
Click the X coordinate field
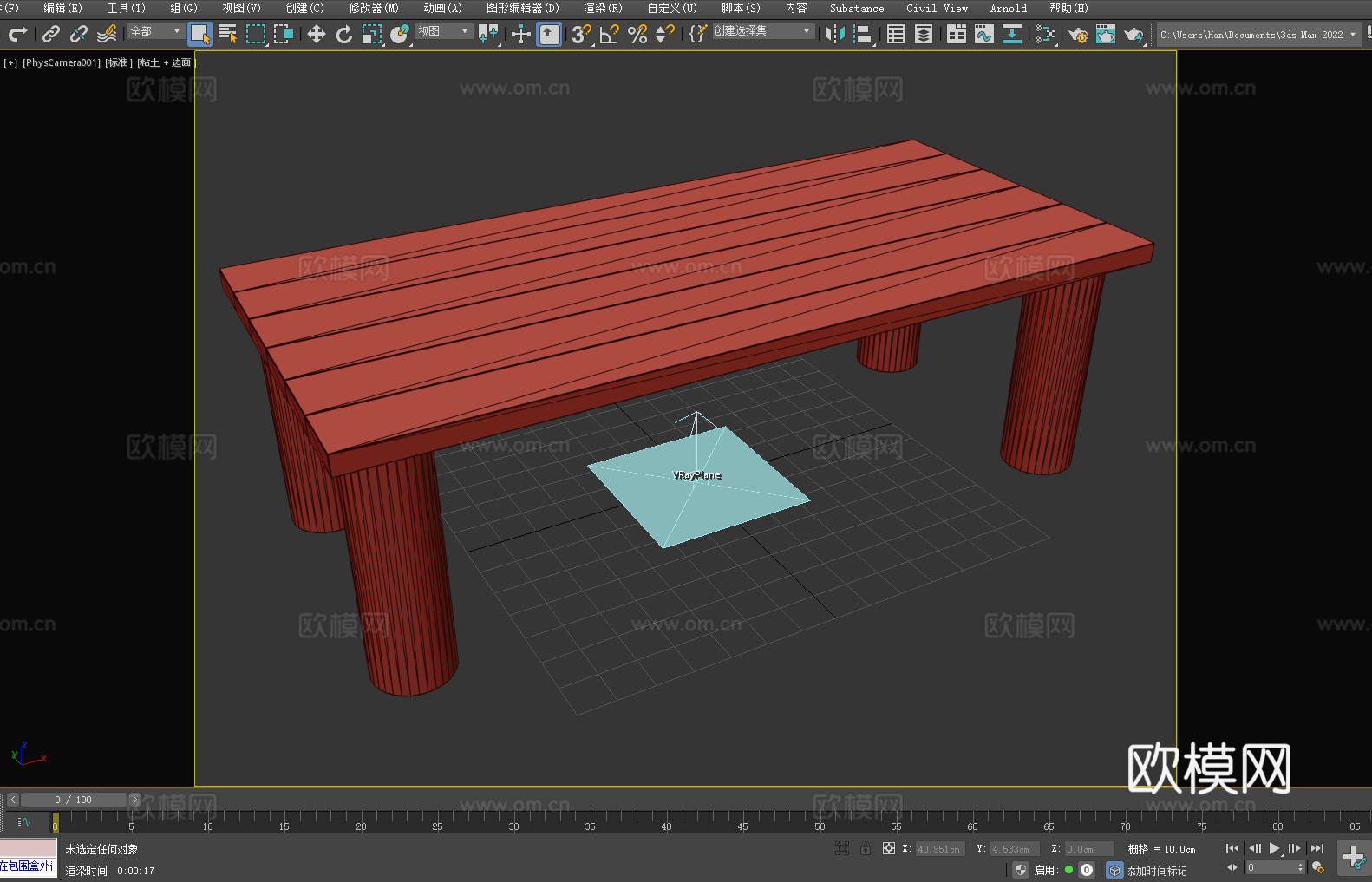tap(940, 849)
